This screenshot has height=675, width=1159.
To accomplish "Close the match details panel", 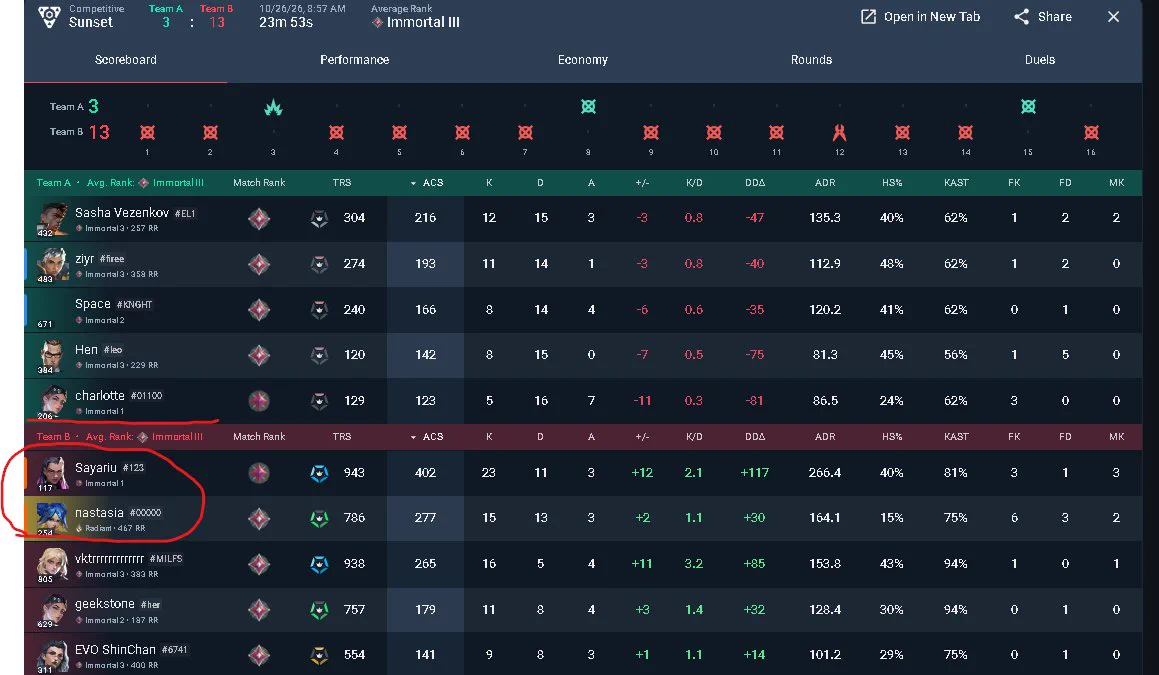I will (1113, 16).
